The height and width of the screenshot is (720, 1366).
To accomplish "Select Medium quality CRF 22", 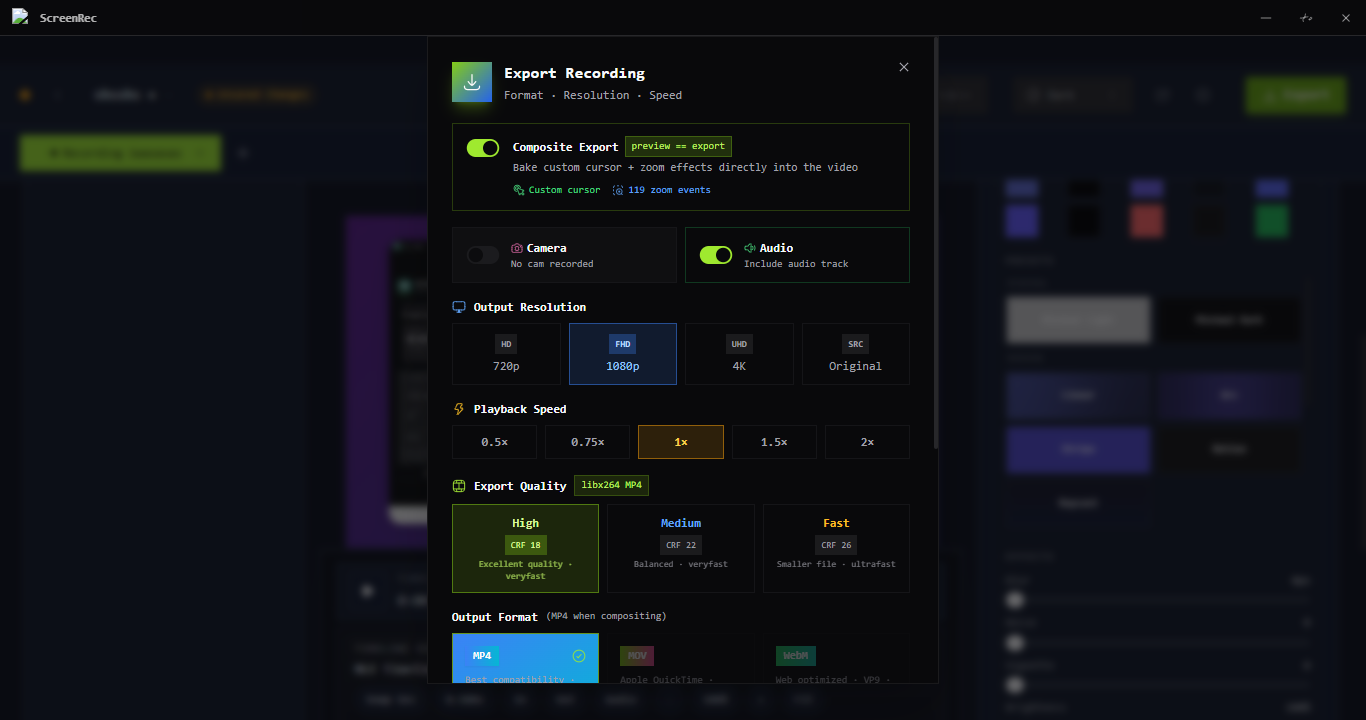I will tap(681, 548).
